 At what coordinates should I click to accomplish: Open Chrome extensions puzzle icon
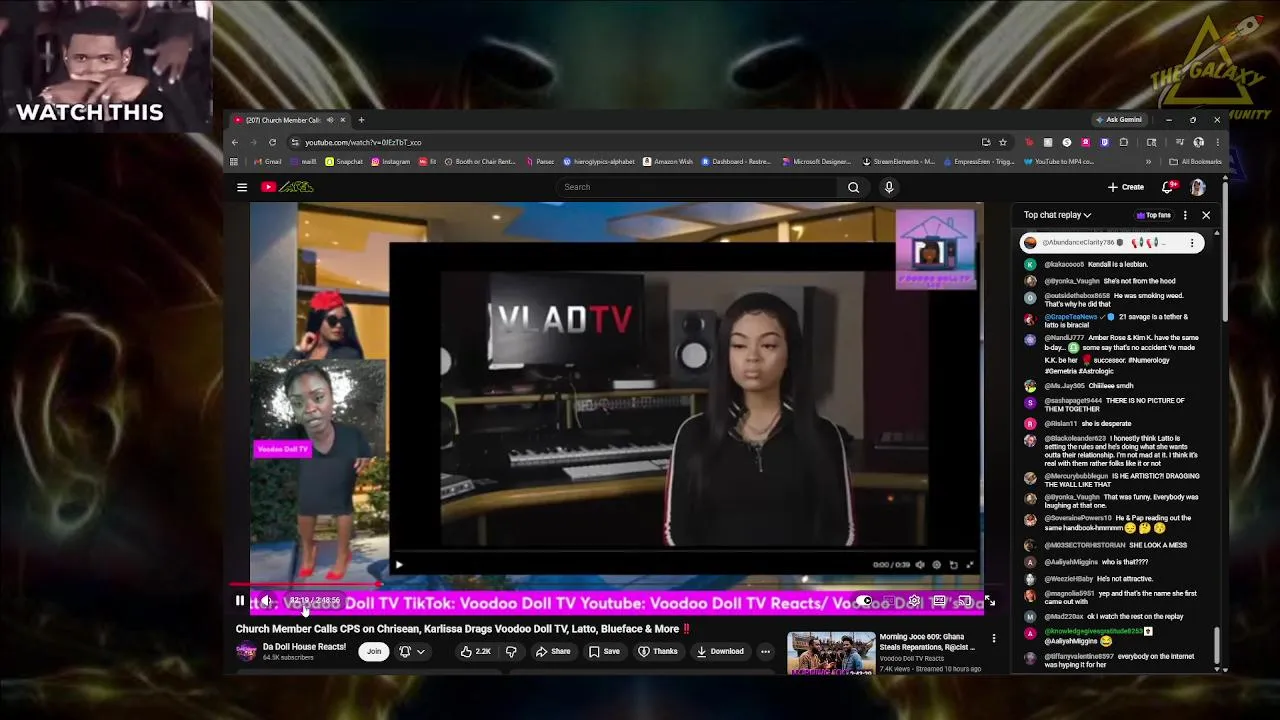pyautogui.click(x=1124, y=142)
